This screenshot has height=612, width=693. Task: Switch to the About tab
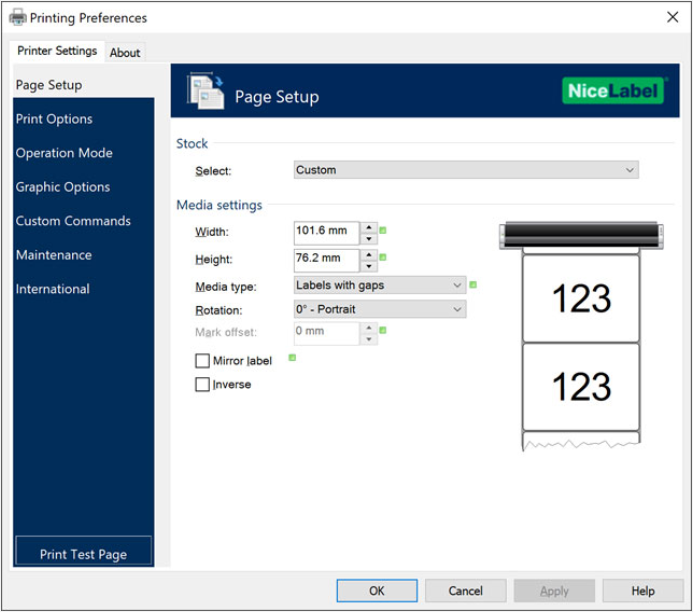(125, 52)
